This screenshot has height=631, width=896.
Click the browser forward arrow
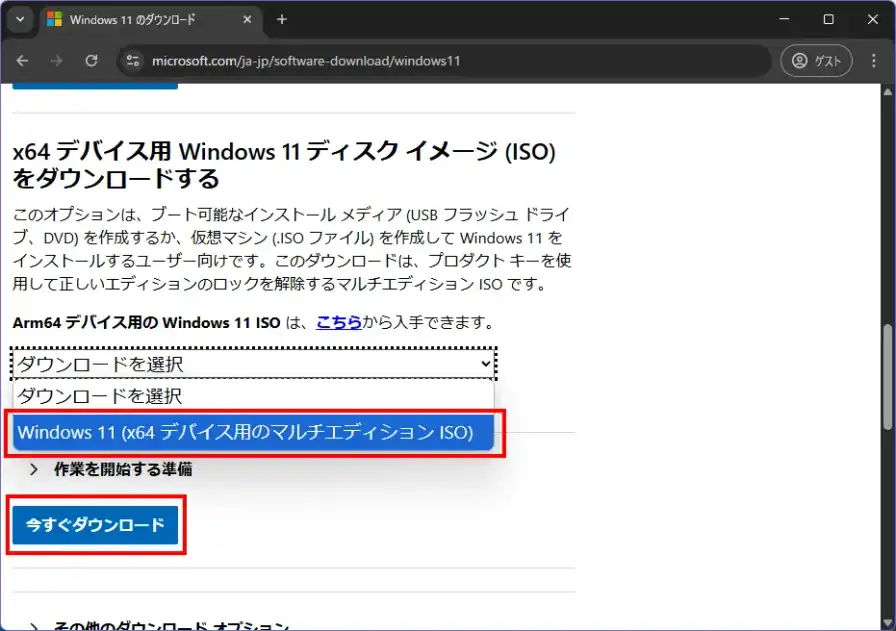pyautogui.click(x=56, y=61)
